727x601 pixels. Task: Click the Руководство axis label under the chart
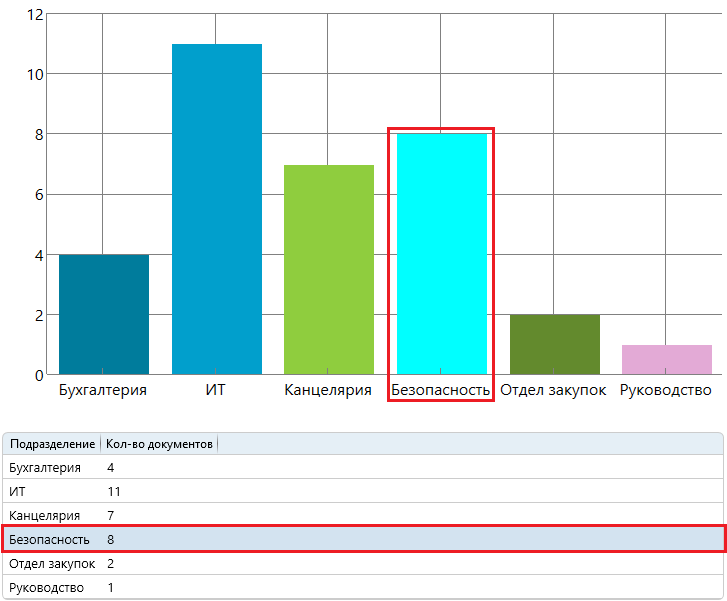click(666, 390)
